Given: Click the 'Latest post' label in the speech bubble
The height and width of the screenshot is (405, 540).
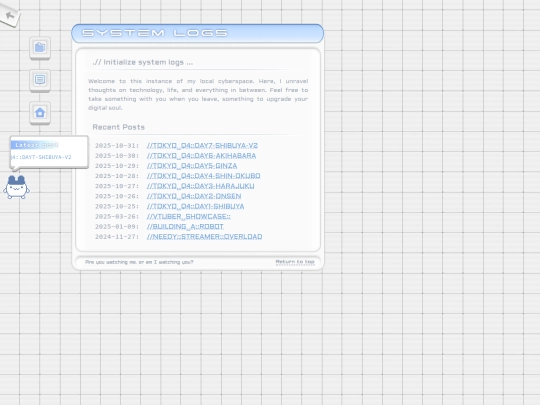Looking at the screenshot, I should (37, 145).
